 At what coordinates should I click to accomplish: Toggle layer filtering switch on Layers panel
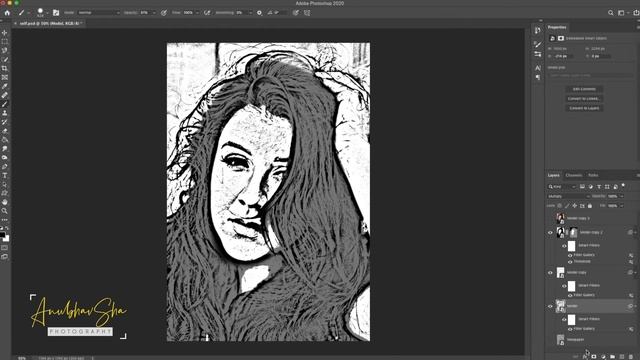pos(623,186)
